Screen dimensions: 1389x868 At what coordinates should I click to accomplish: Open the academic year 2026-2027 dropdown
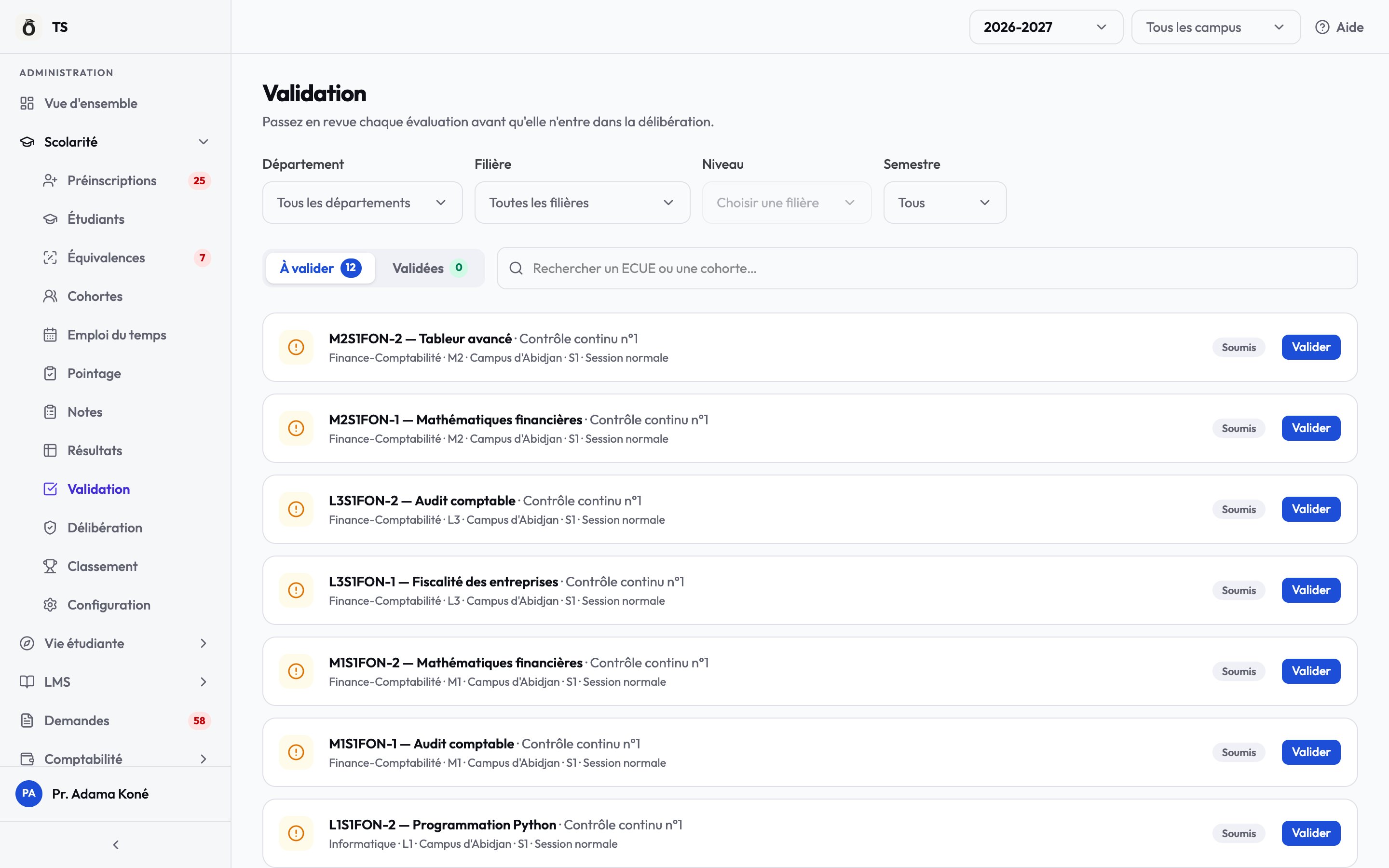[x=1046, y=27]
